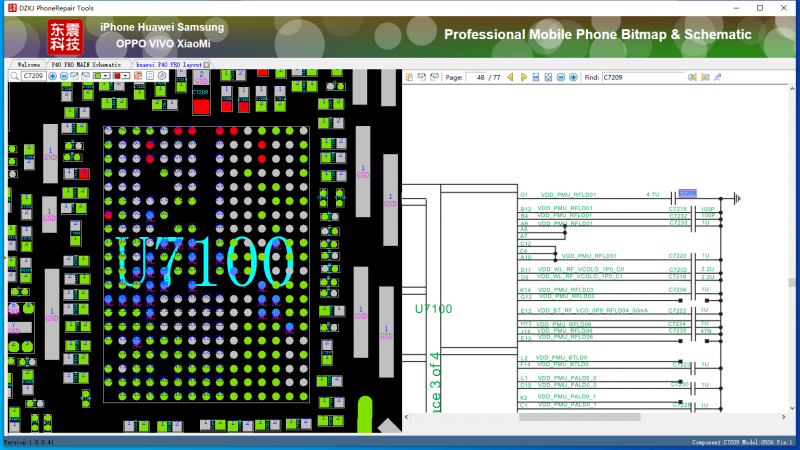Zoom in on the schematic PDF view
Image resolution: width=800 pixels, height=450 pixels.
click(x=573, y=77)
